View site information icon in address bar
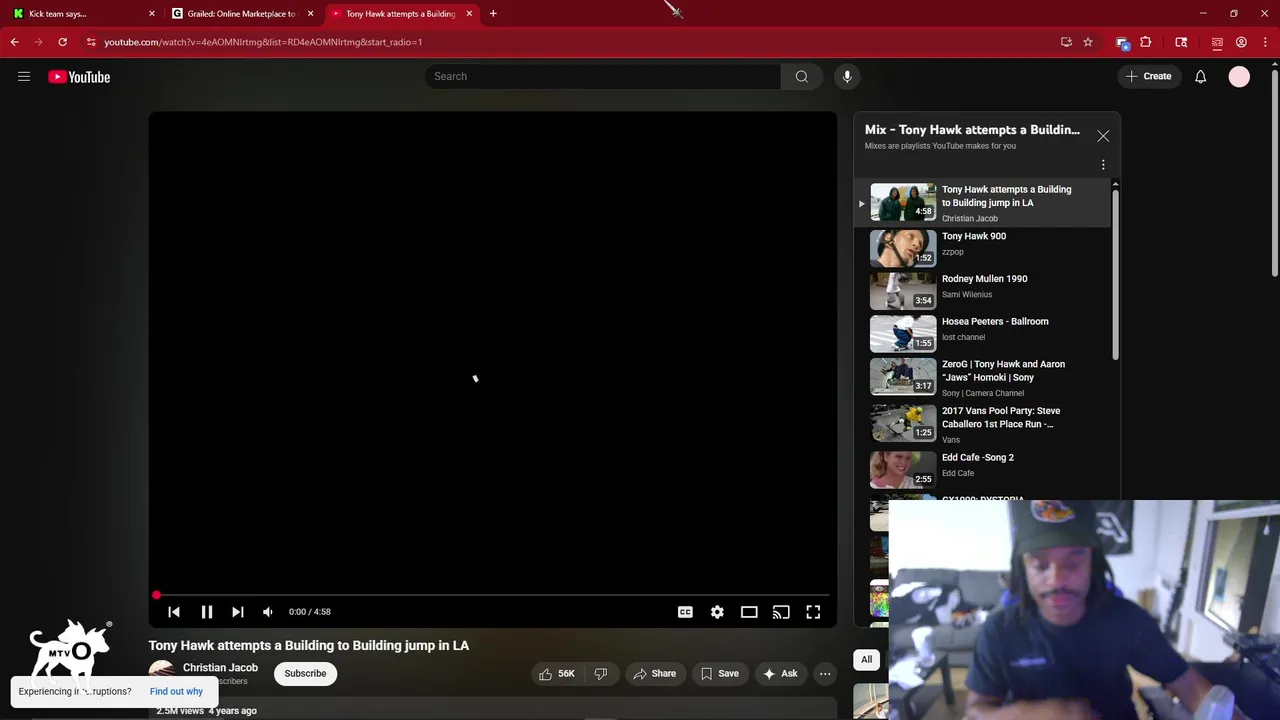Screen dimensions: 1280x720 91,42
